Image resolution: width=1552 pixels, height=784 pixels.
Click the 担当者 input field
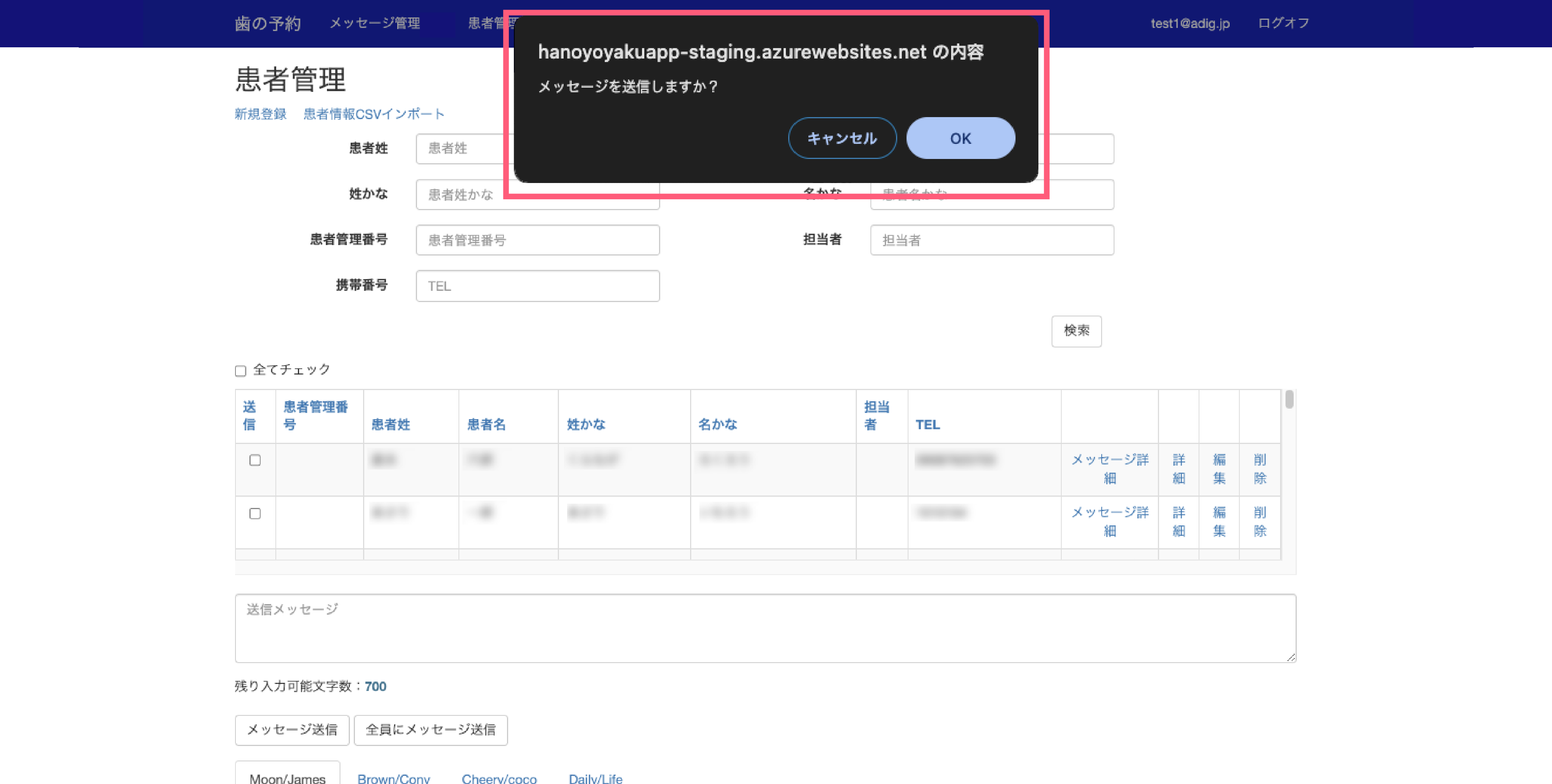coord(992,240)
